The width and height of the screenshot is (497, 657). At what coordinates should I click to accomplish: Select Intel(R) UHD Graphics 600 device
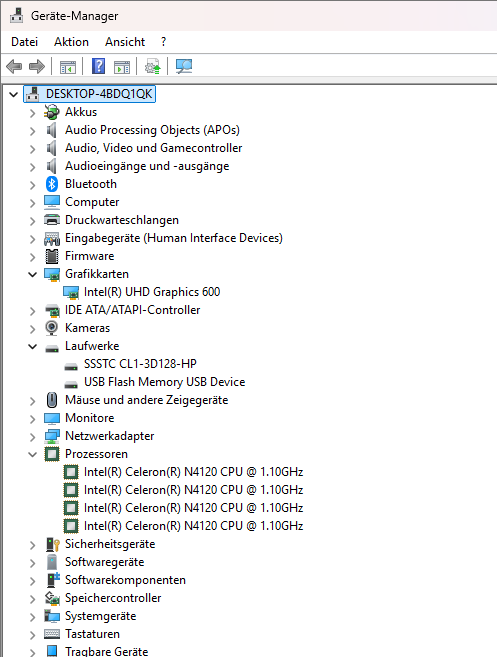pyautogui.click(x=152, y=292)
